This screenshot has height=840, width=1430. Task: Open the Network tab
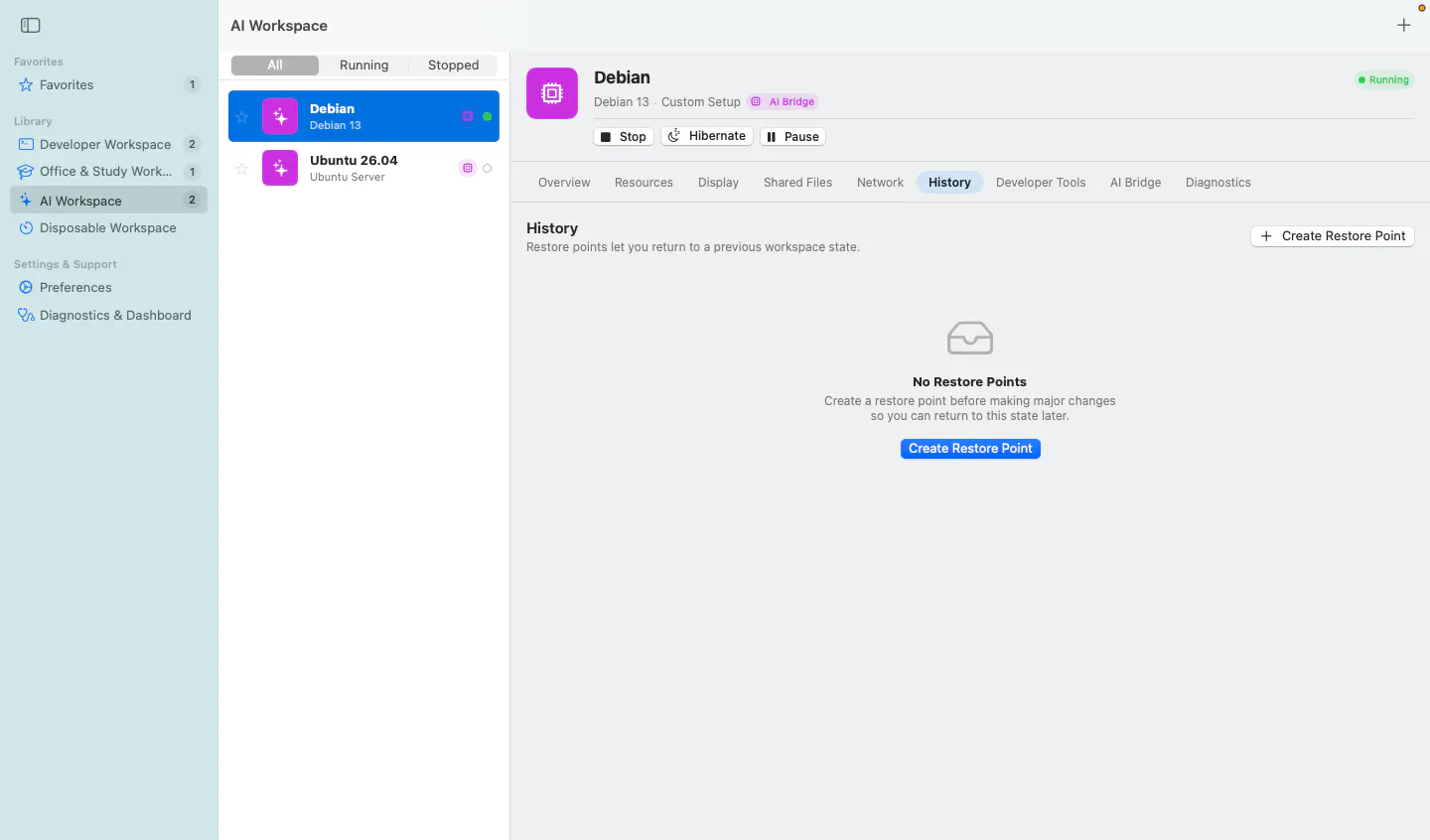pos(881,183)
